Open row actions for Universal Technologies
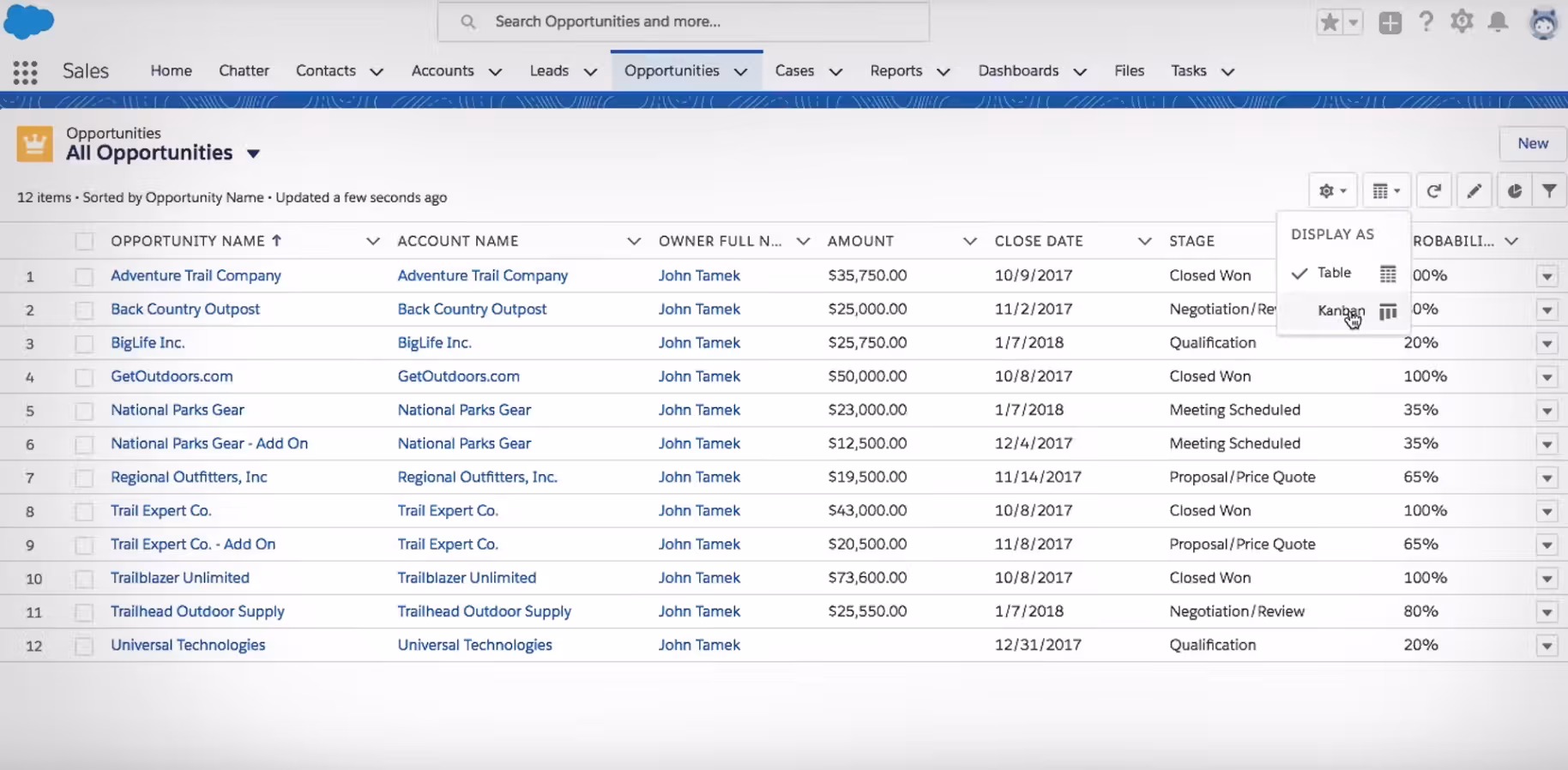This screenshot has height=770, width=1568. [x=1547, y=646]
